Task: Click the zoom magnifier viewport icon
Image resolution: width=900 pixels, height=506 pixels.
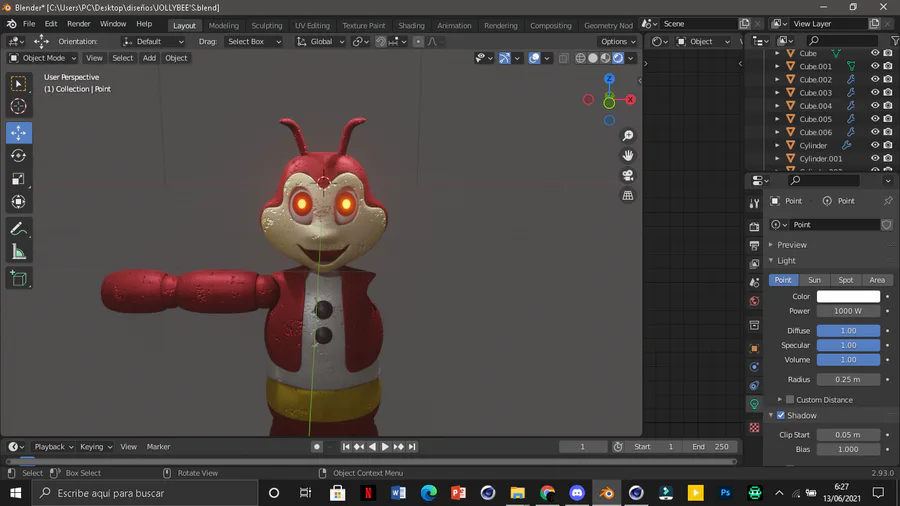Action: point(628,135)
